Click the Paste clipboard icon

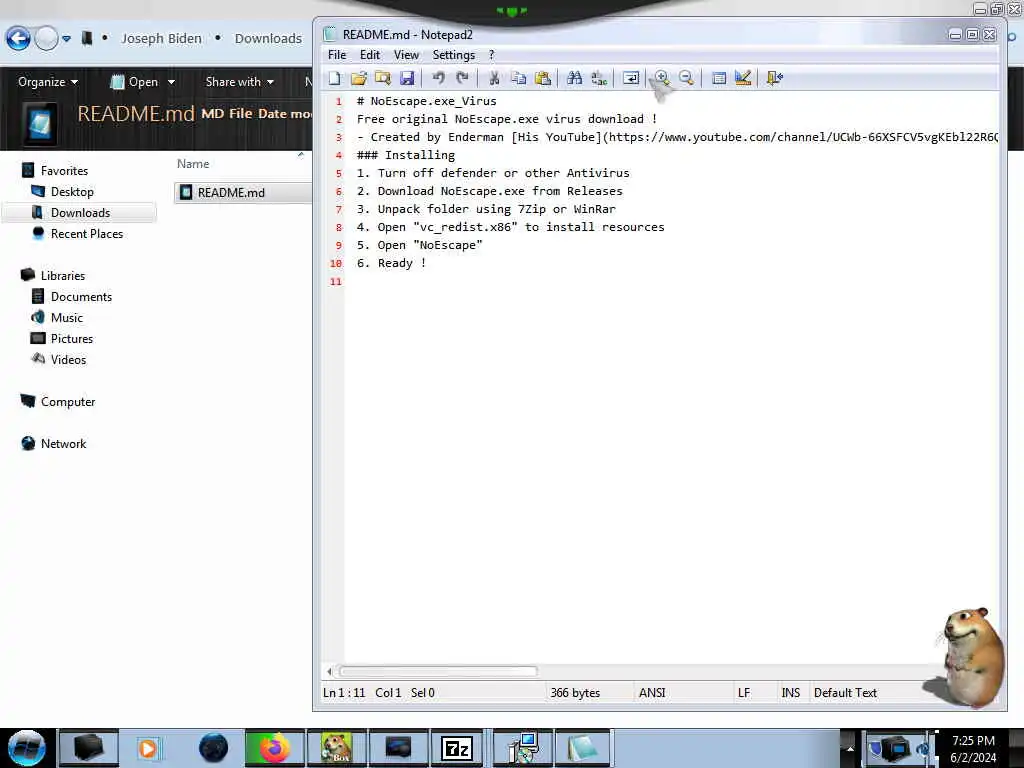point(543,78)
